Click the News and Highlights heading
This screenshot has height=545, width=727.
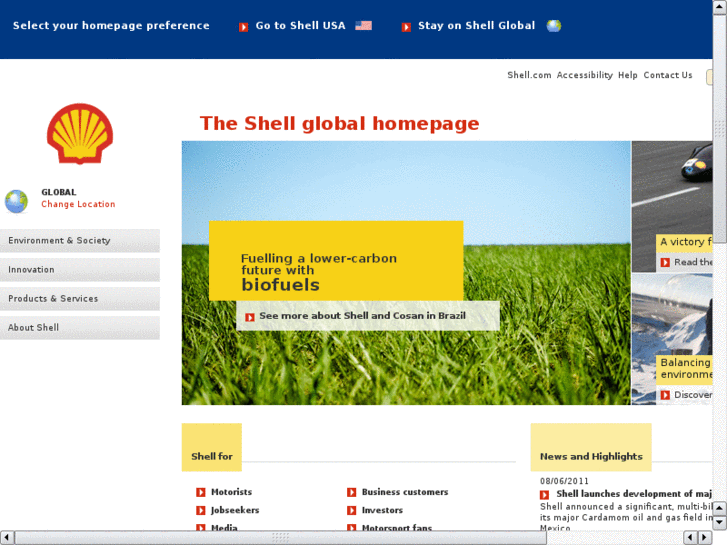[x=591, y=456]
